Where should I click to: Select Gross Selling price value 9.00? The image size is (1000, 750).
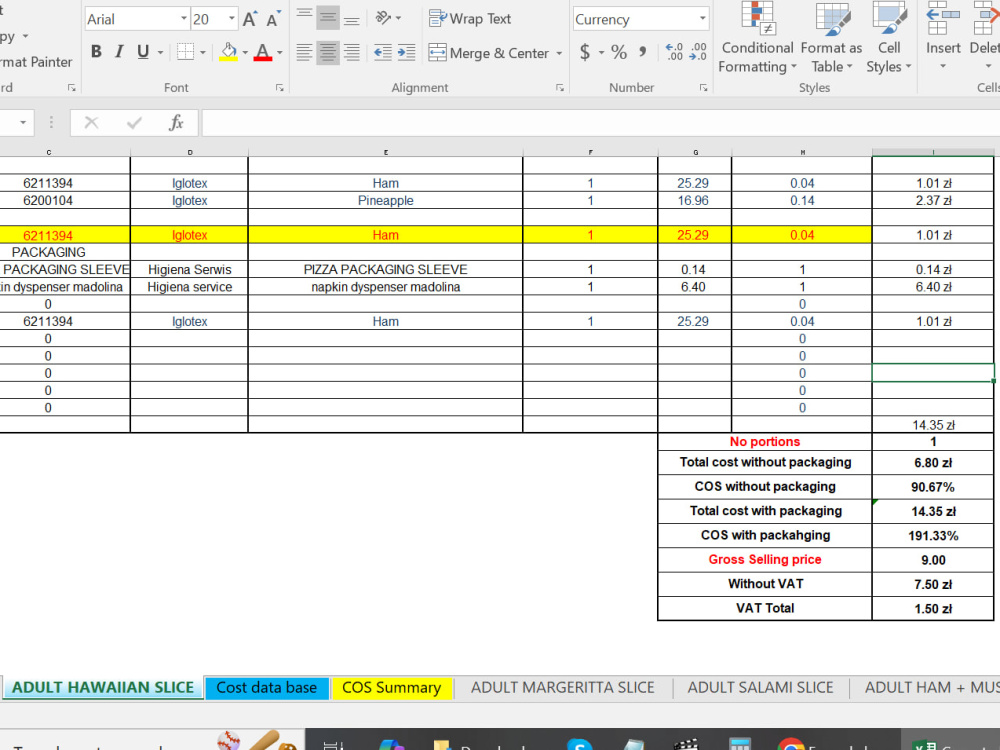coord(932,560)
